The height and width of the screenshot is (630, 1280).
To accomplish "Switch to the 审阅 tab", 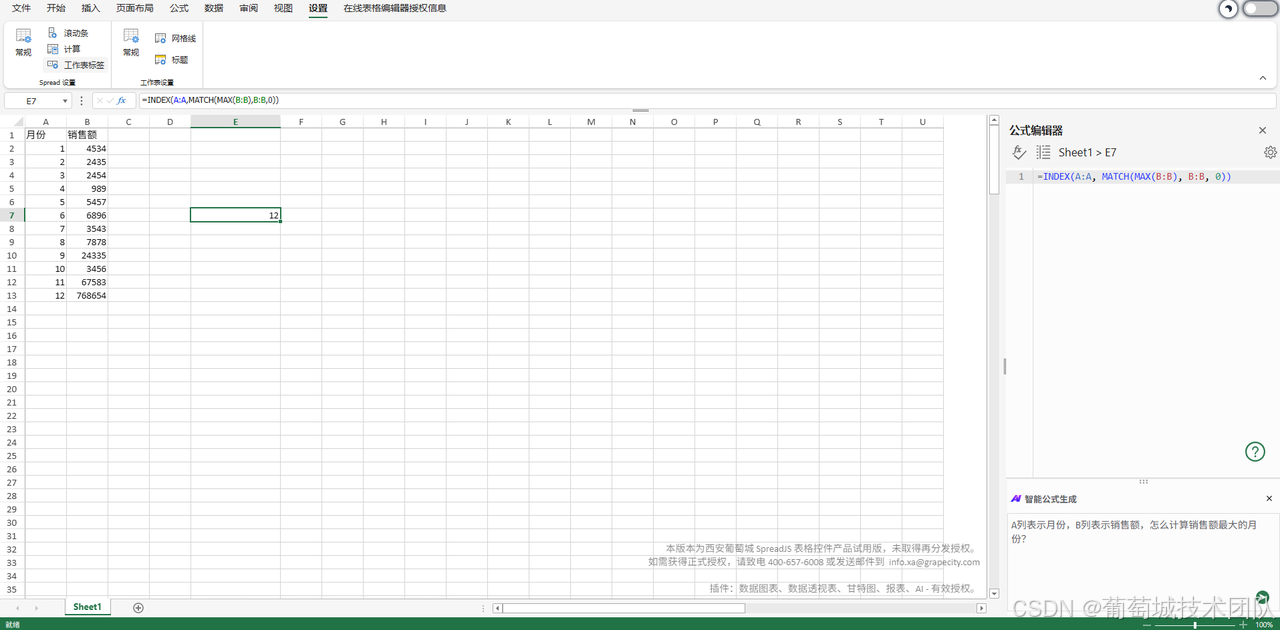I will coord(249,8).
